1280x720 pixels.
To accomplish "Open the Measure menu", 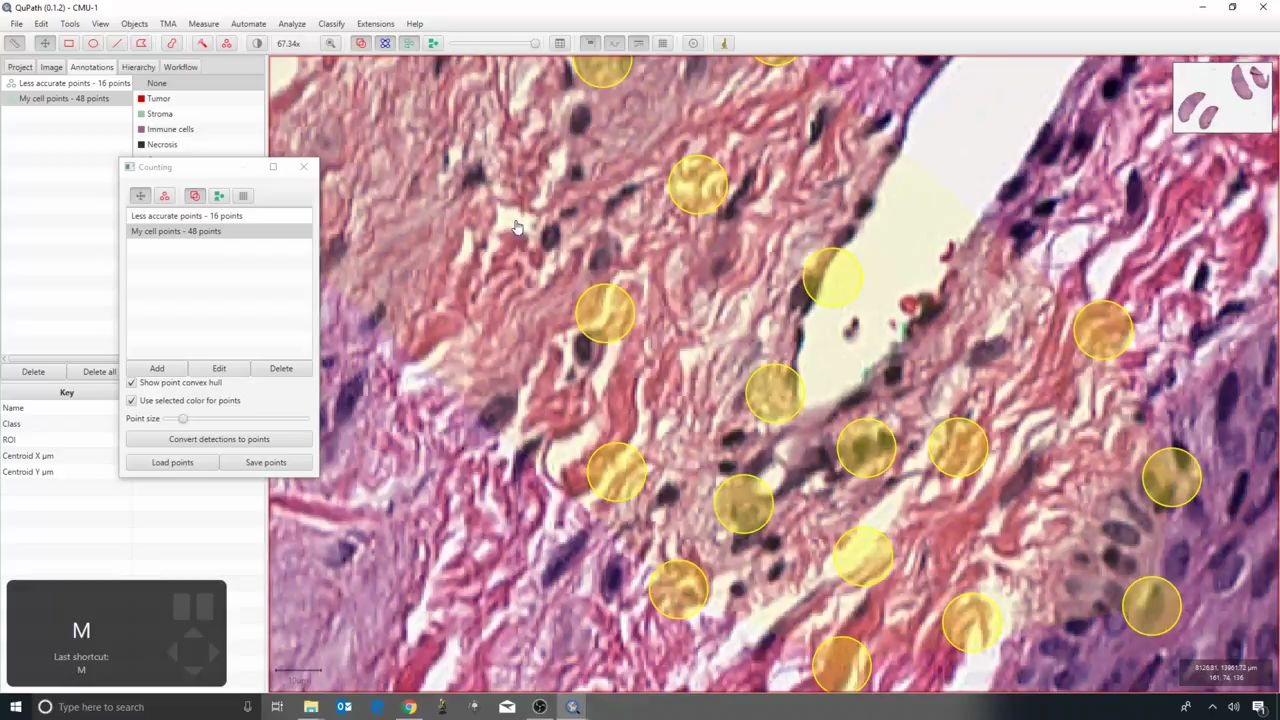I will coord(203,23).
